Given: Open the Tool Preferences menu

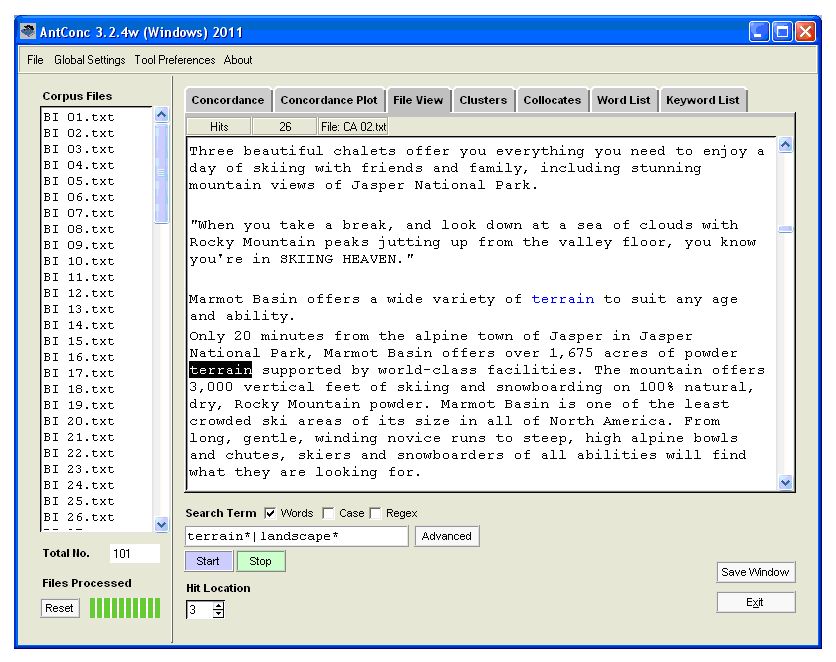Looking at the screenshot, I should [175, 60].
